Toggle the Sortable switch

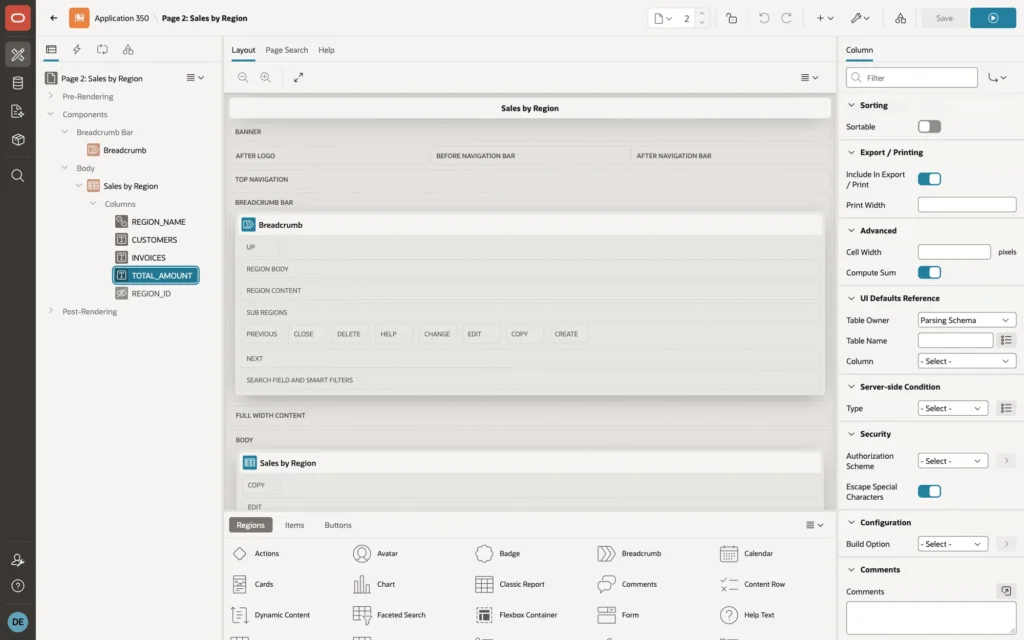click(929, 127)
